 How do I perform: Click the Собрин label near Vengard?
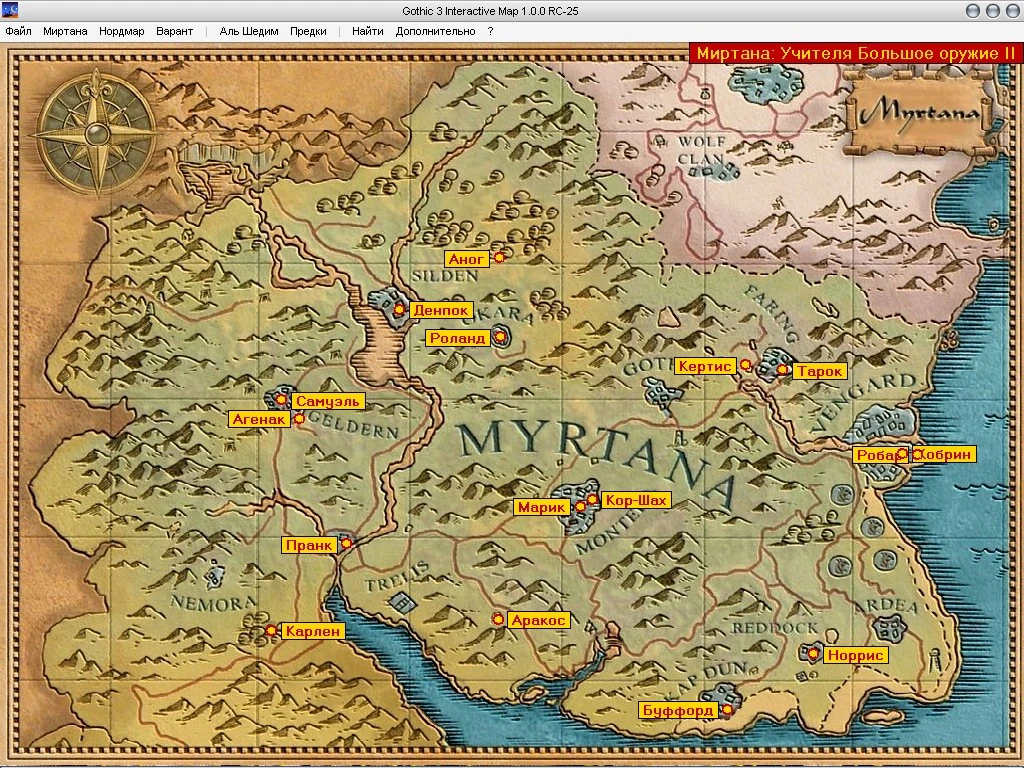[944, 453]
